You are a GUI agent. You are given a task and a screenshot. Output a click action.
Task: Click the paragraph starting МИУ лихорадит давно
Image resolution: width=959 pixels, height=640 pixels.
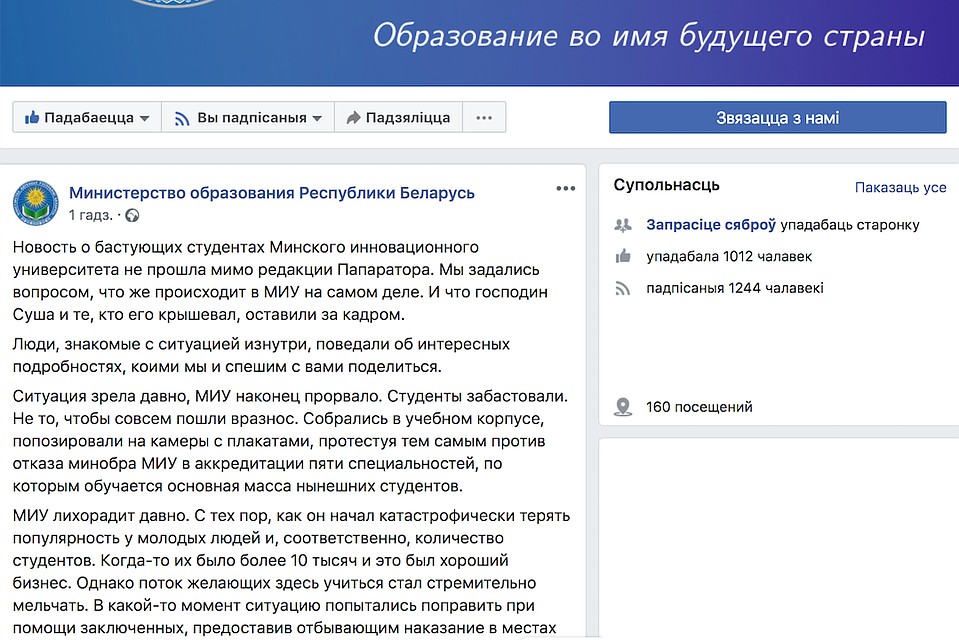pos(291,571)
